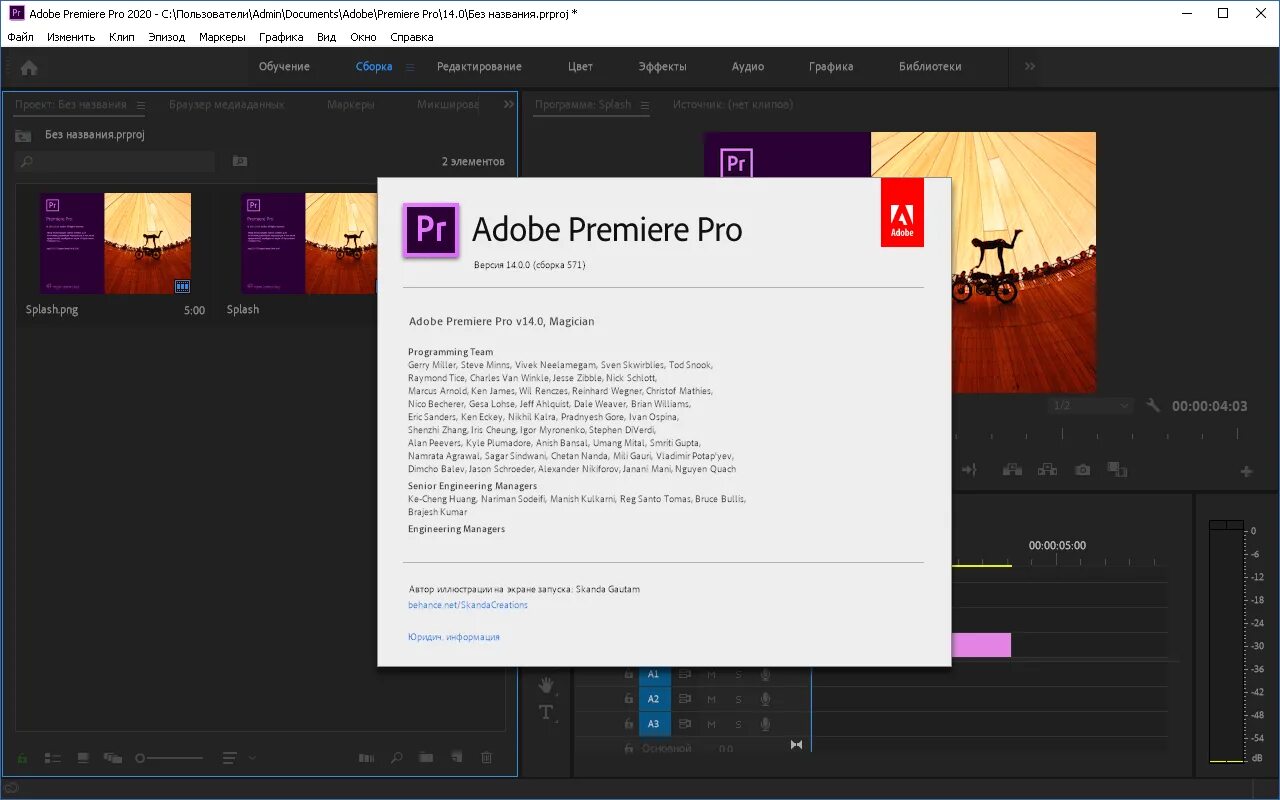
Task: Click Automate to Sequence icon
Action: 366,759
